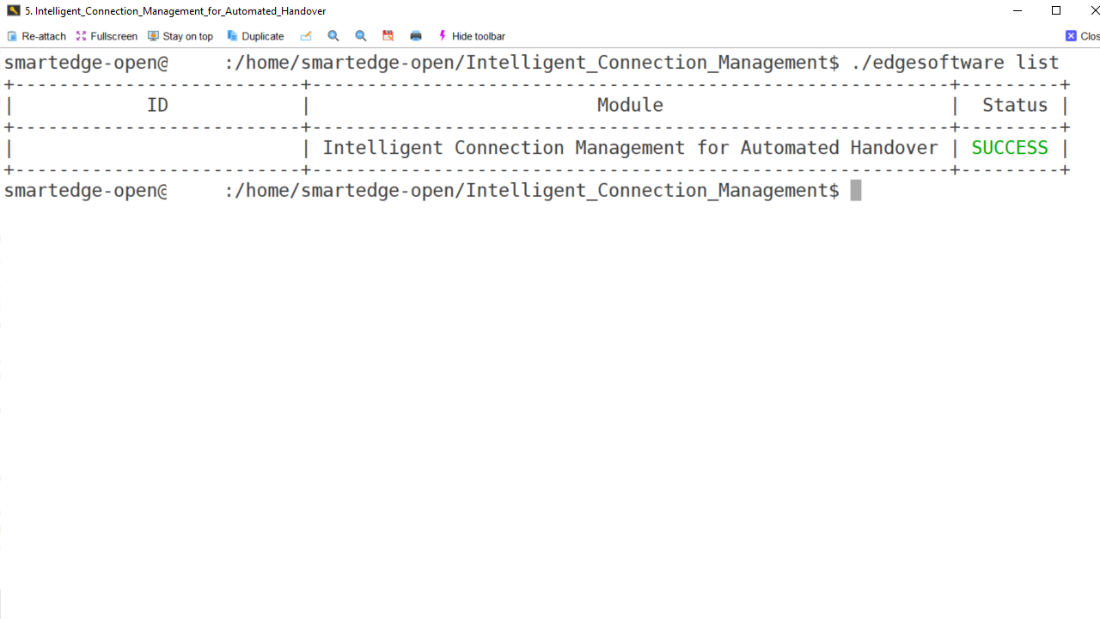The height and width of the screenshot is (619, 1100).
Task: Hide toolbar using the lightning button
Action: tap(471, 36)
